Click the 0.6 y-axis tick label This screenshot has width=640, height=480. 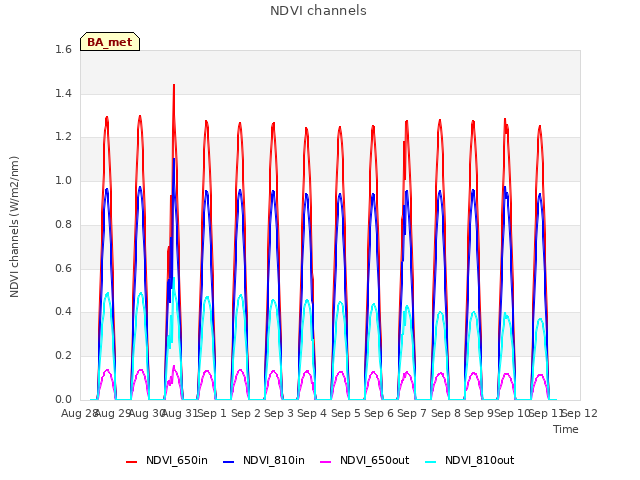[x=63, y=269]
